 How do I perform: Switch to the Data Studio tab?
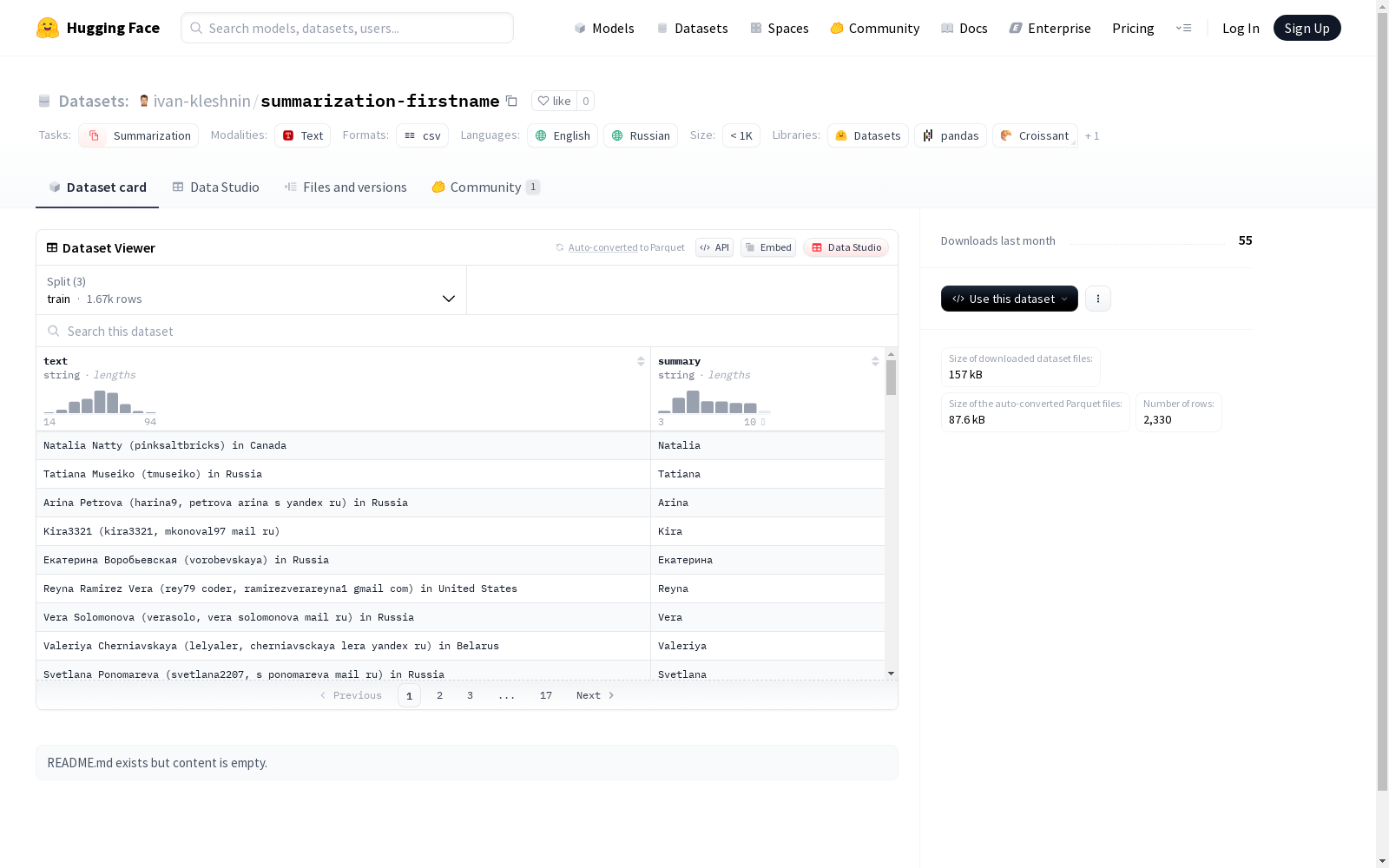215,187
